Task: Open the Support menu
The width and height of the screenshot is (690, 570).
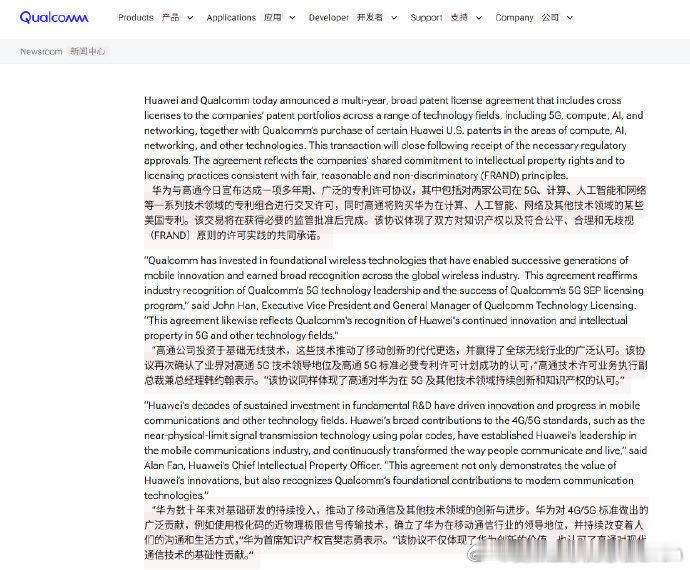Action: [x=439, y=18]
